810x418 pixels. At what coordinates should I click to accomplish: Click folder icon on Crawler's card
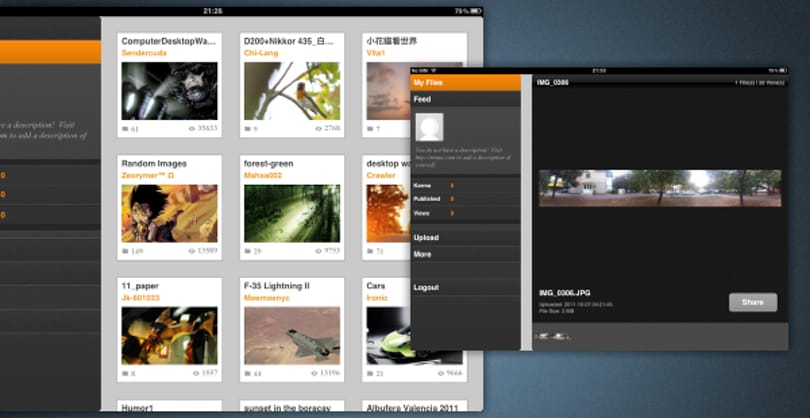[370, 251]
